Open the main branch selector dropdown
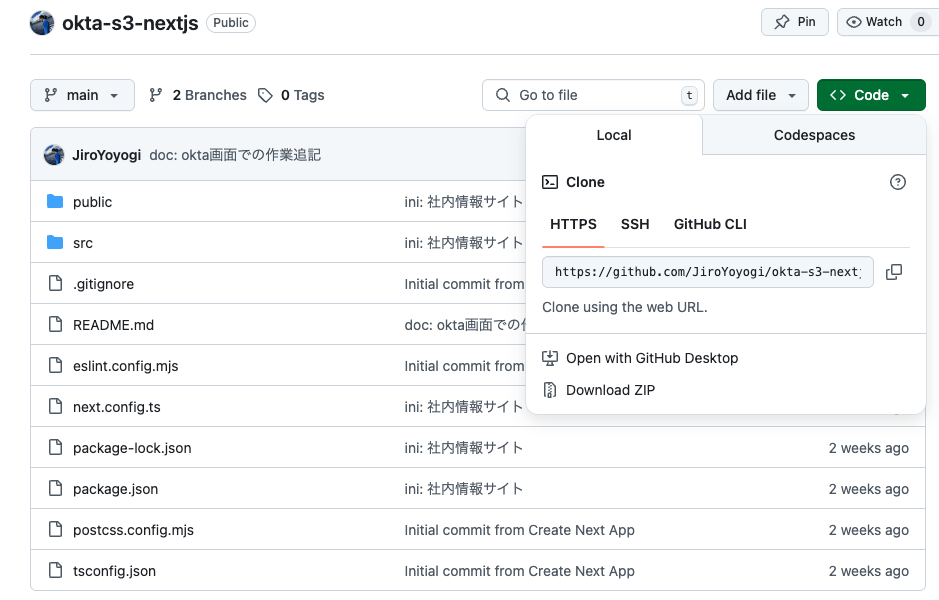The height and width of the screenshot is (600, 939). 83,95
